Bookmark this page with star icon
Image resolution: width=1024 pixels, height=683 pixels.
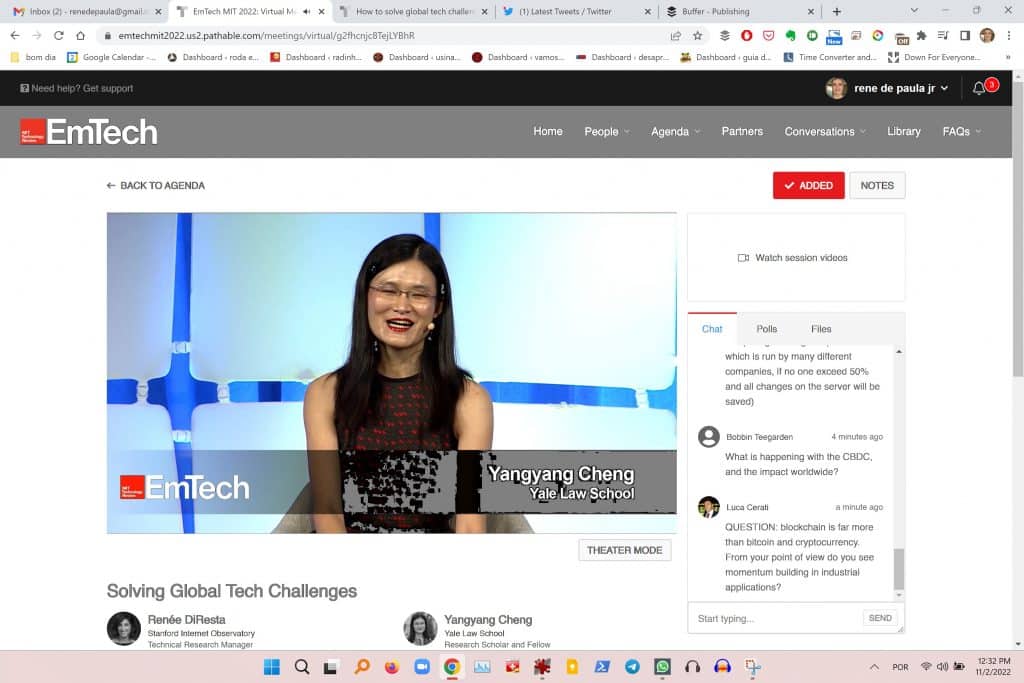tap(698, 35)
